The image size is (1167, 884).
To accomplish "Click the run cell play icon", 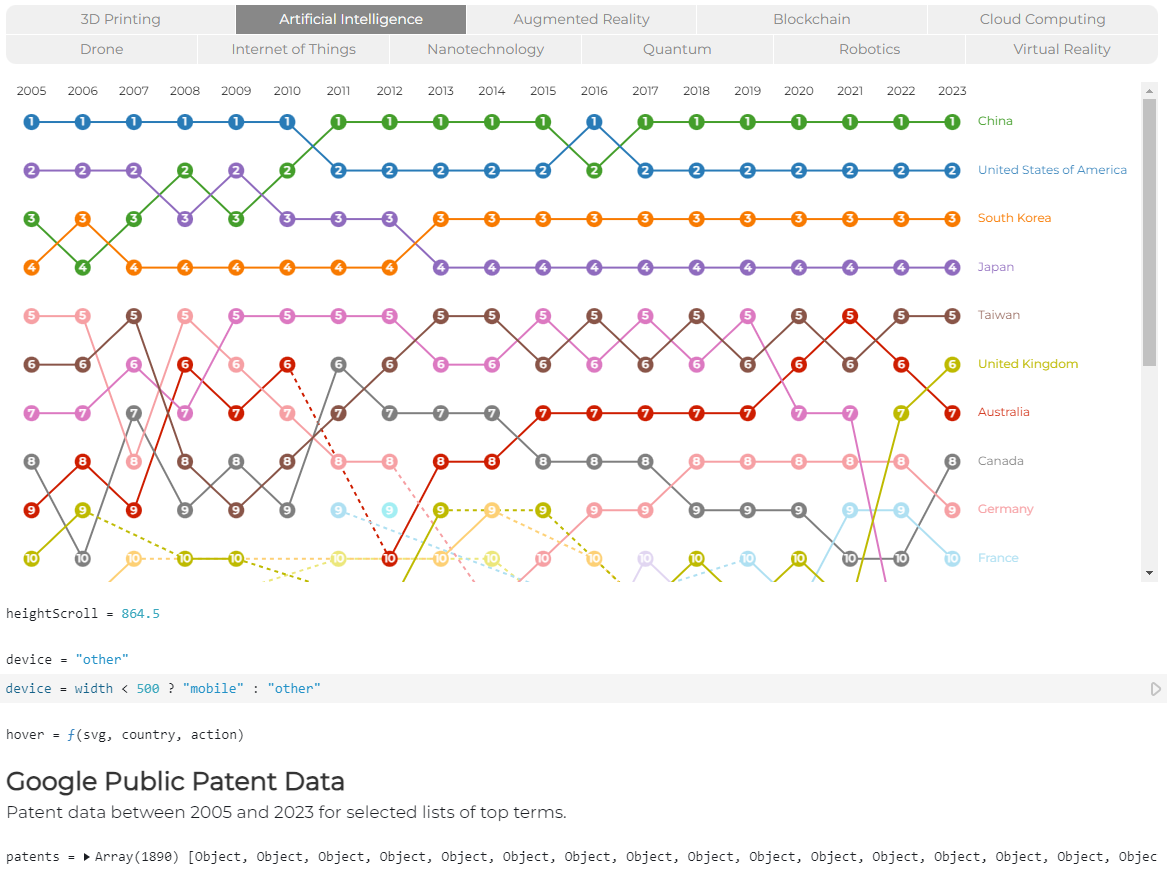I will tap(1156, 689).
